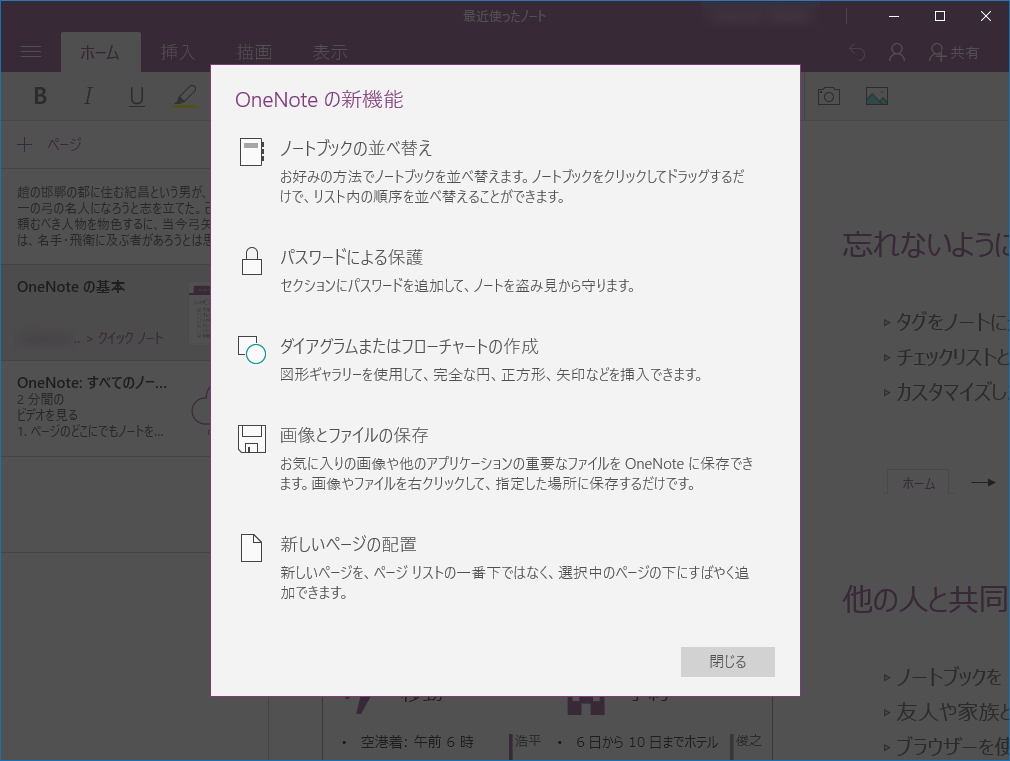
Task: Open the navigation hamburger menu
Action: pyautogui.click(x=32, y=52)
